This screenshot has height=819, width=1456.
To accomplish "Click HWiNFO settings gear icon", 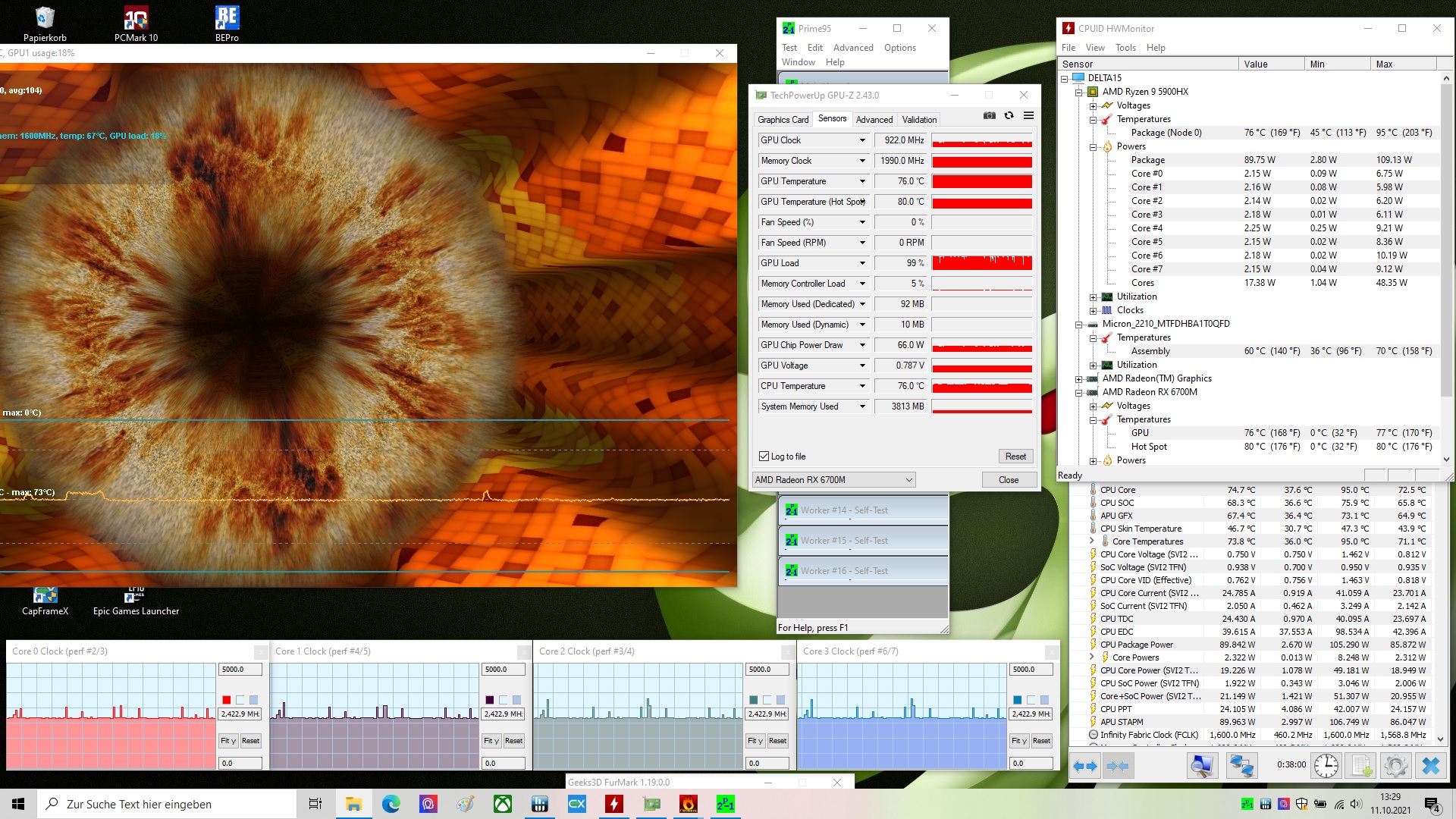I will click(x=1395, y=766).
